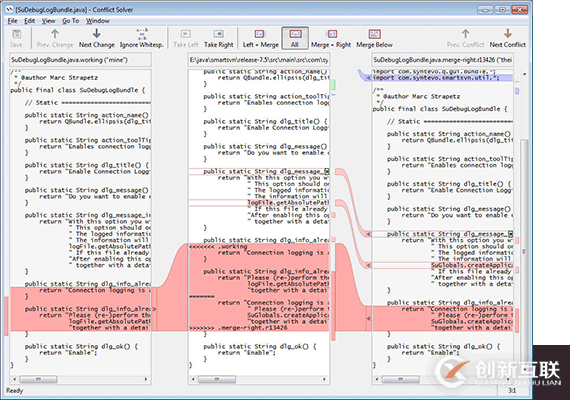The height and width of the screenshot is (400, 570).
Task: Open the View menu
Action: (48, 21)
